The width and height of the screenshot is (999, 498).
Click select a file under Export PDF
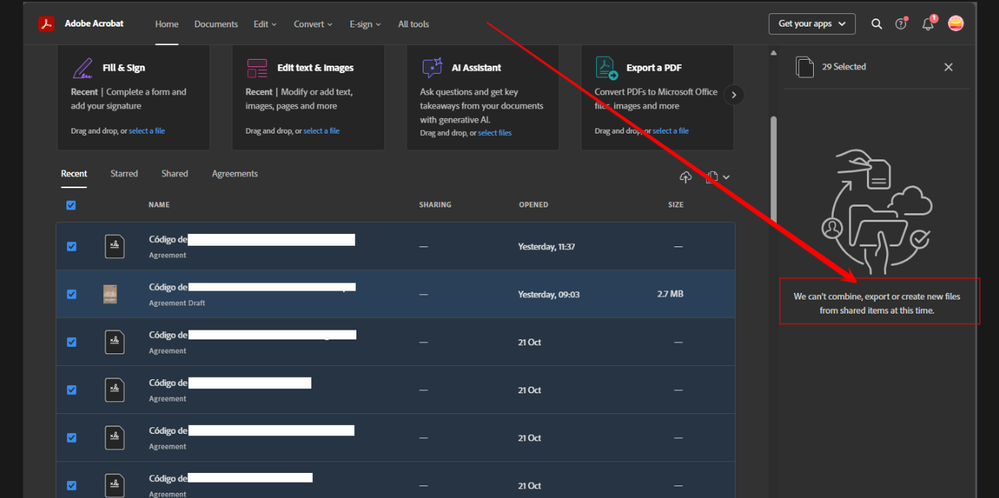[671, 131]
